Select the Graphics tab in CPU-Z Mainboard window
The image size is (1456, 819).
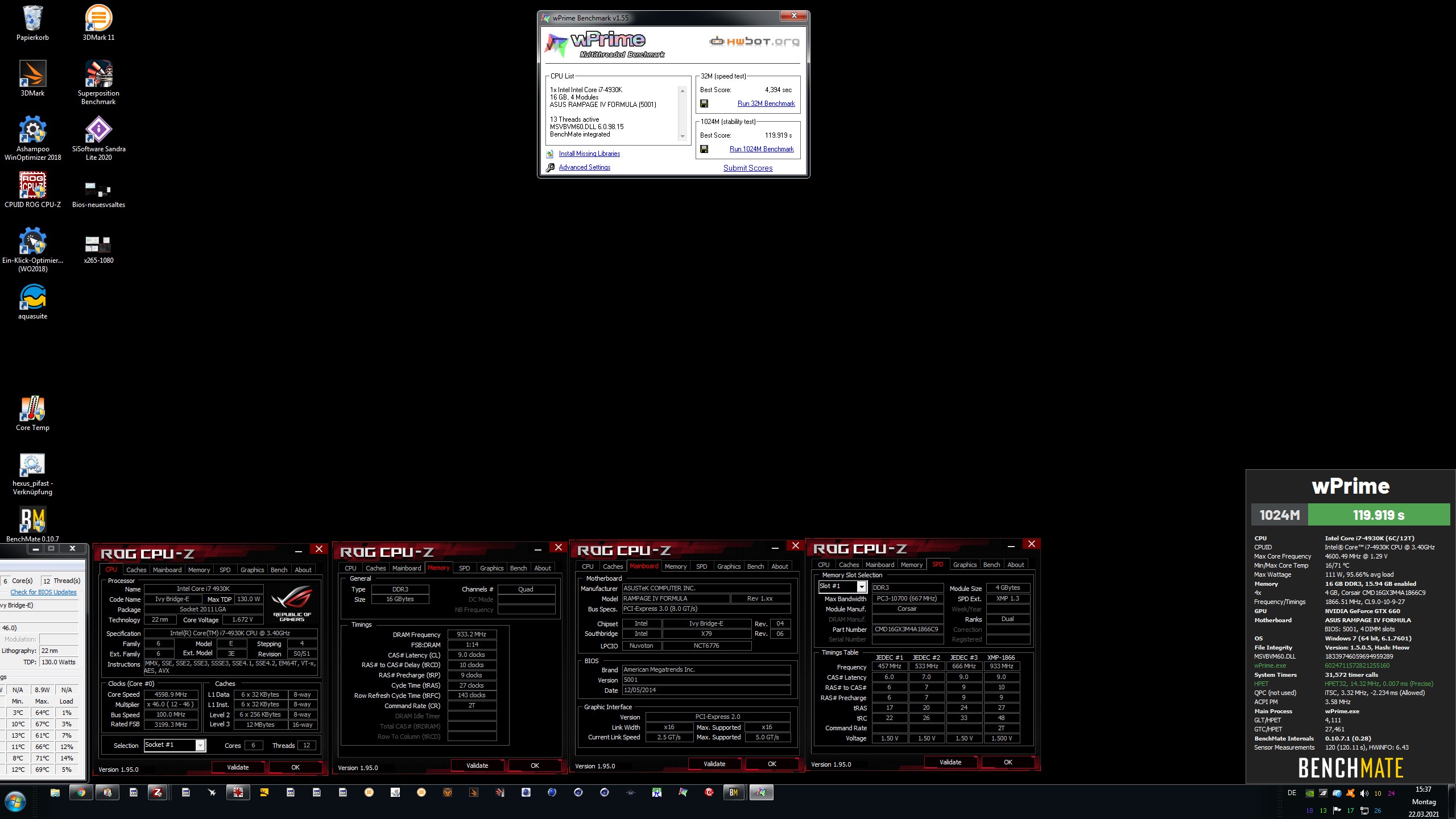coord(729,566)
